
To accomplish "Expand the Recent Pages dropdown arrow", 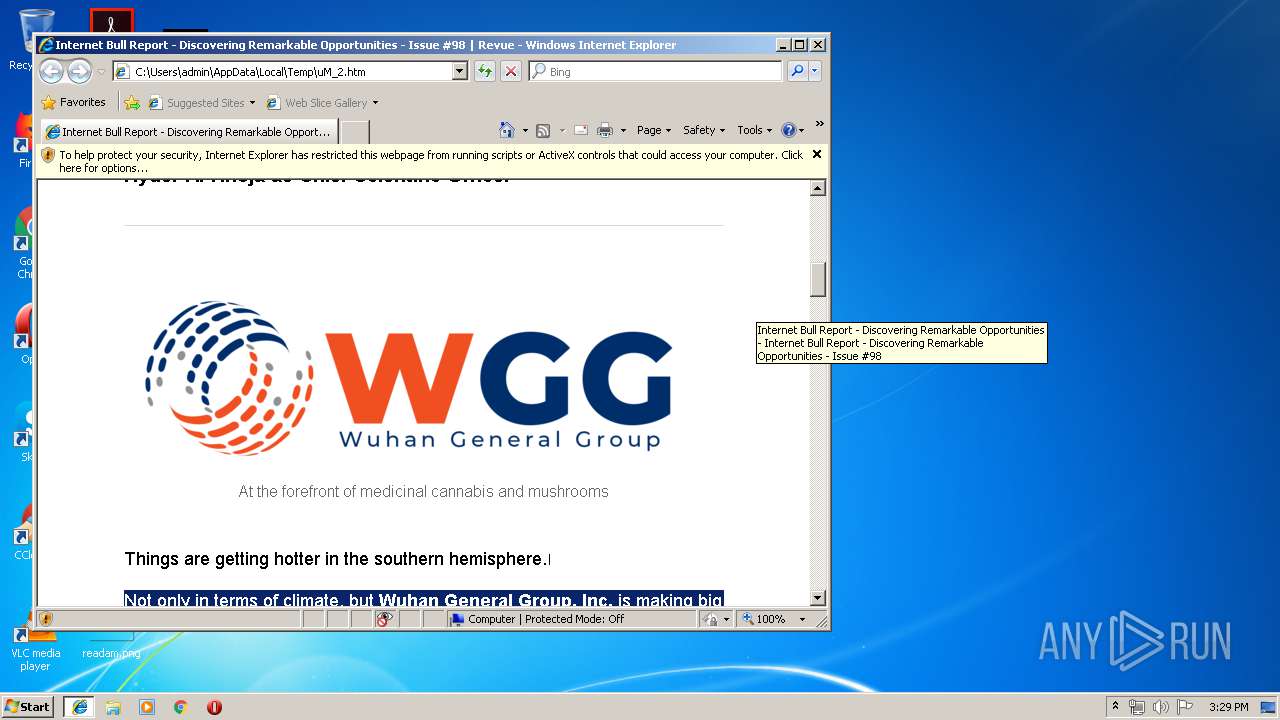I will (x=101, y=72).
